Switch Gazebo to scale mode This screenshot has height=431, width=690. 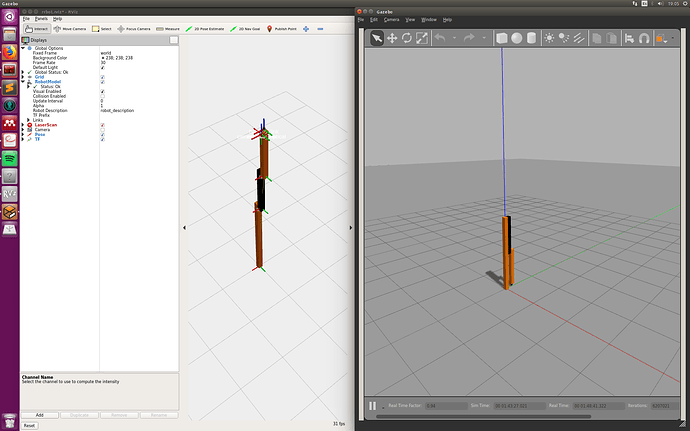click(422, 38)
